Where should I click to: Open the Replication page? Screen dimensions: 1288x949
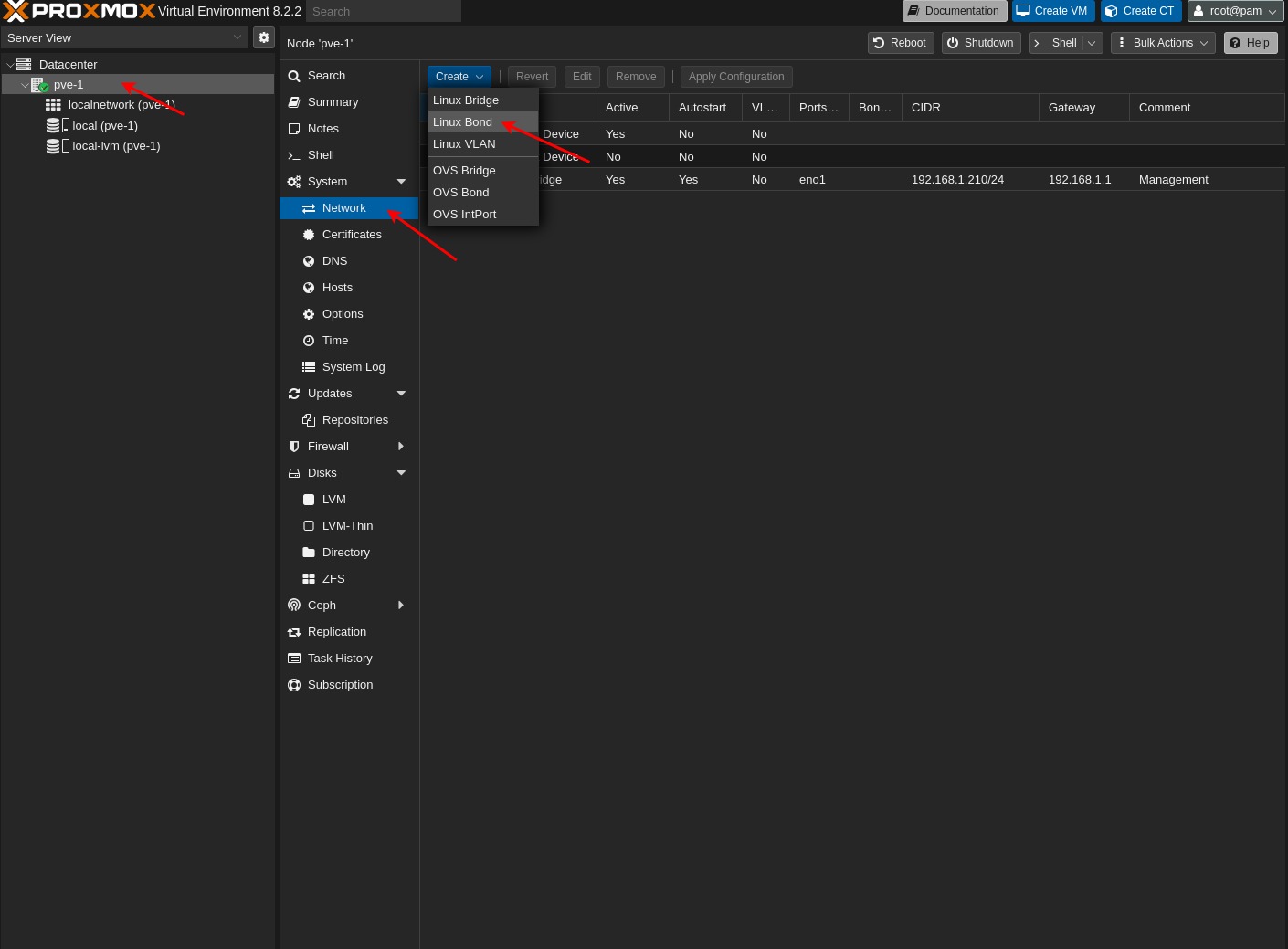coord(336,632)
